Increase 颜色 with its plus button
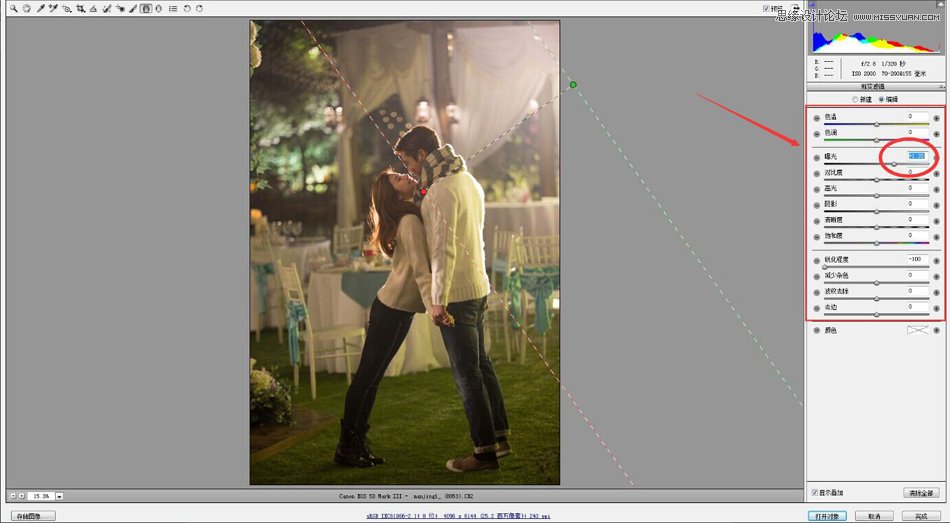The image size is (950, 523). (937, 330)
